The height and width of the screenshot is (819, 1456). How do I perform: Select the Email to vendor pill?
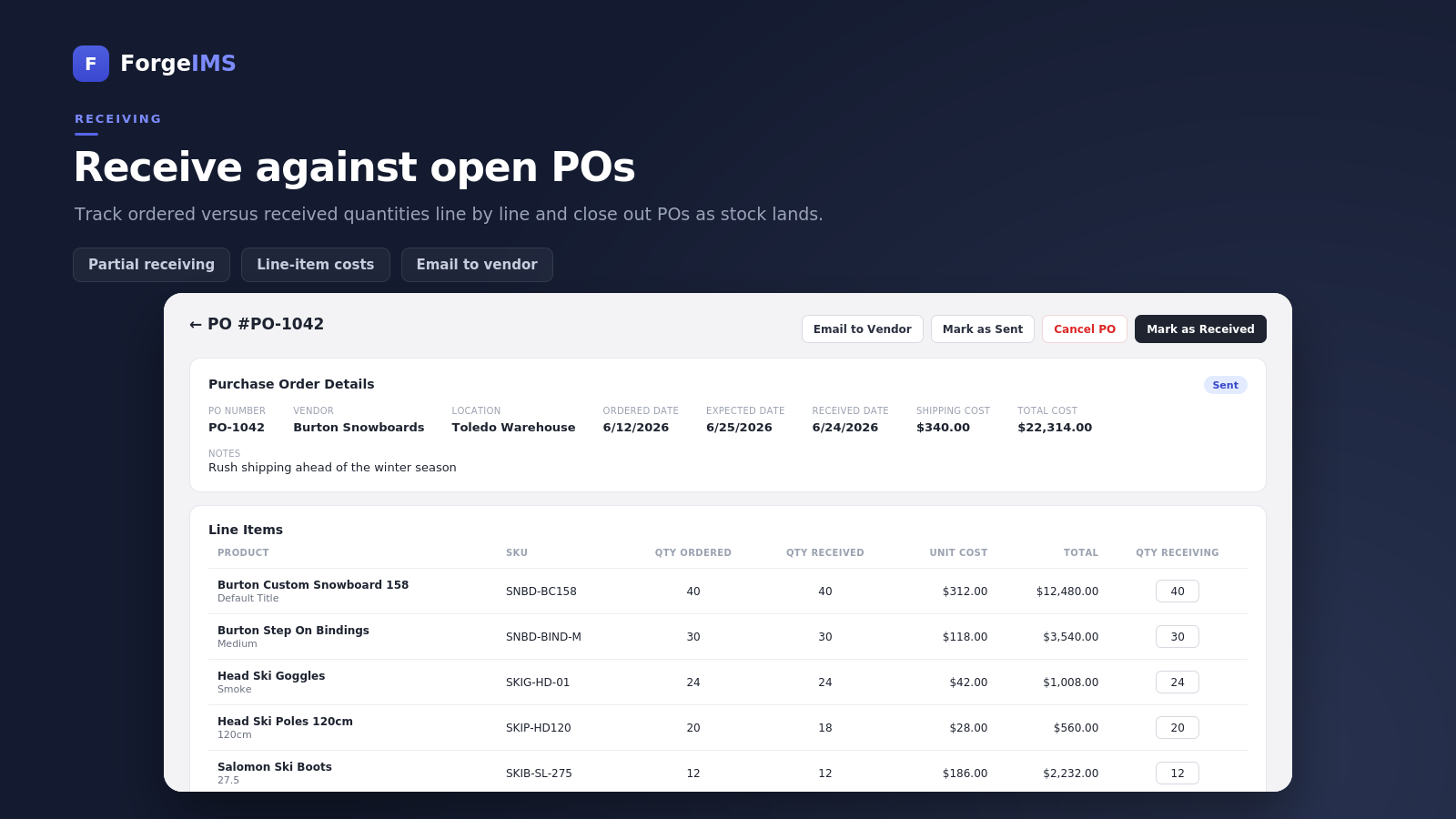(477, 265)
